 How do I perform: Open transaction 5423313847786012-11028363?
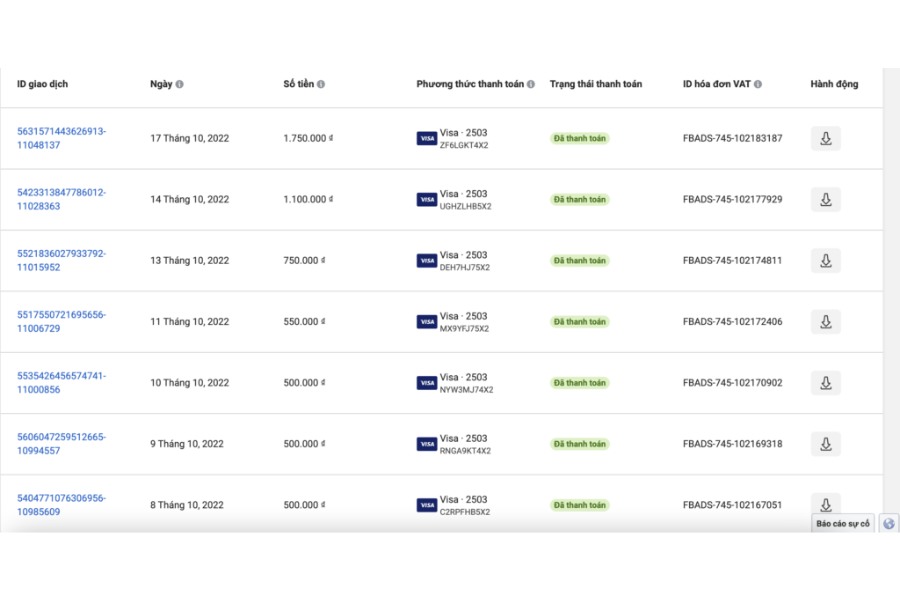[61, 199]
